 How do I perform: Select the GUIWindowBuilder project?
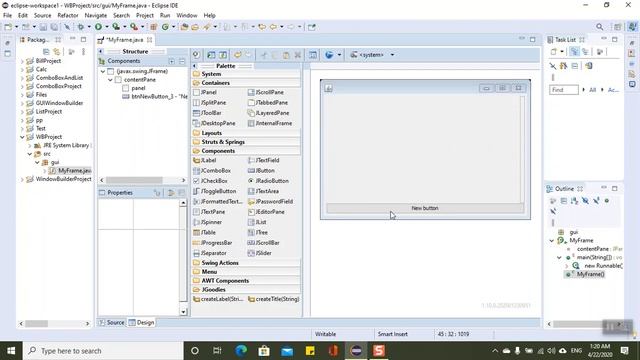coord(55,103)
